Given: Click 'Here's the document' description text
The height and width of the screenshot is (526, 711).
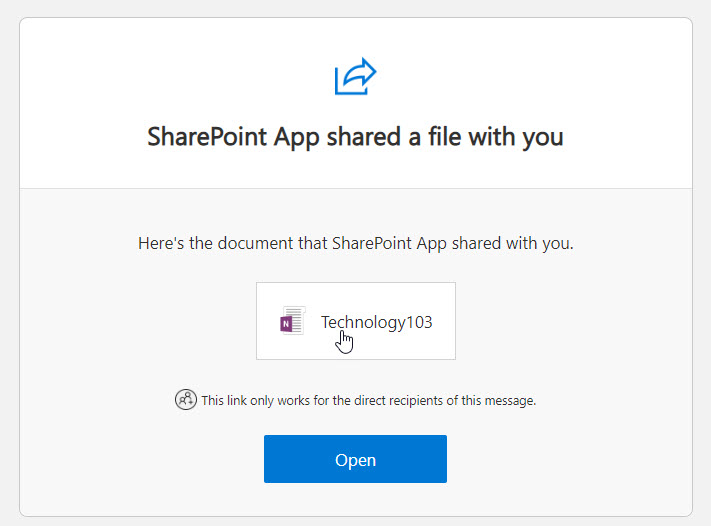Looking at the screenshot, I should coord(356,244).
